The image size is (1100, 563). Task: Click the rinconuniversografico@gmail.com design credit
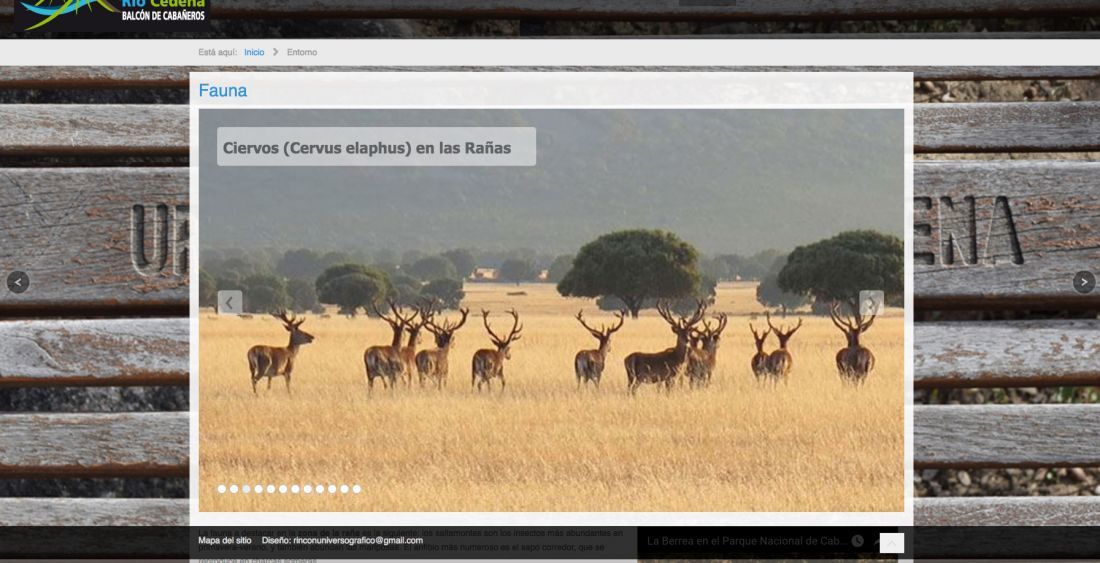(358, 541)
